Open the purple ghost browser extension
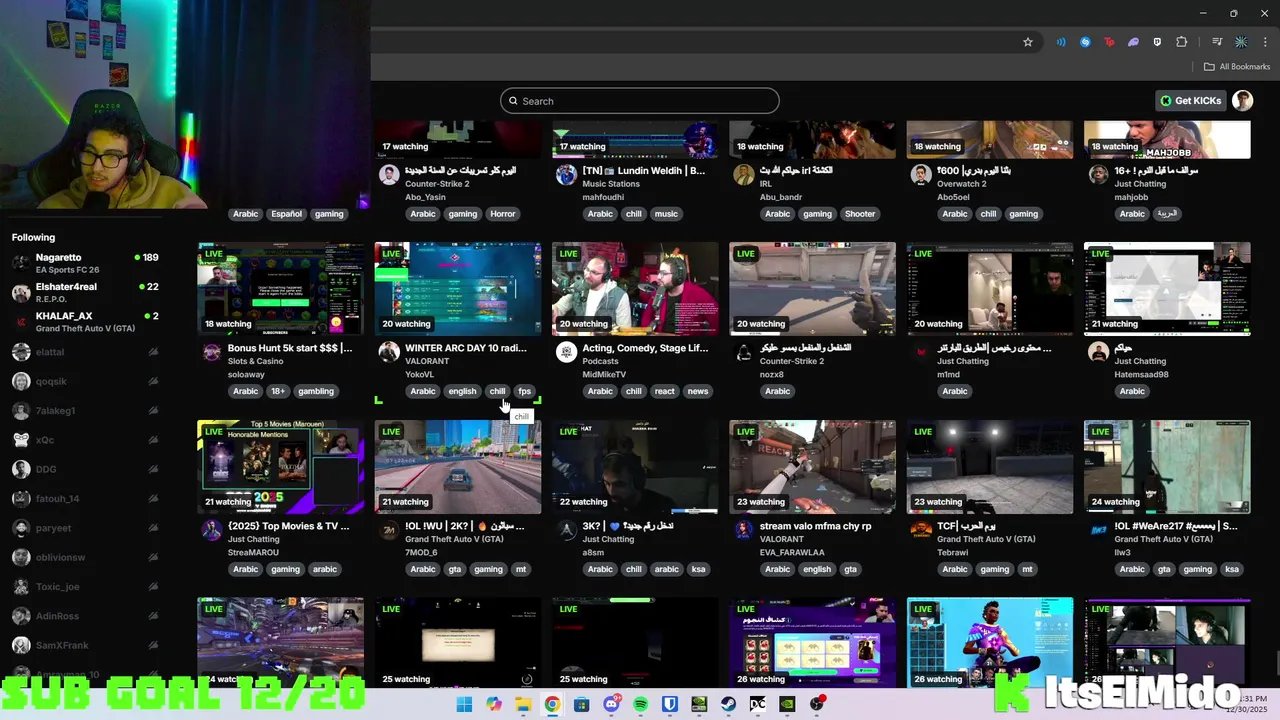 pyautogui.click(x=1133, y=42)
